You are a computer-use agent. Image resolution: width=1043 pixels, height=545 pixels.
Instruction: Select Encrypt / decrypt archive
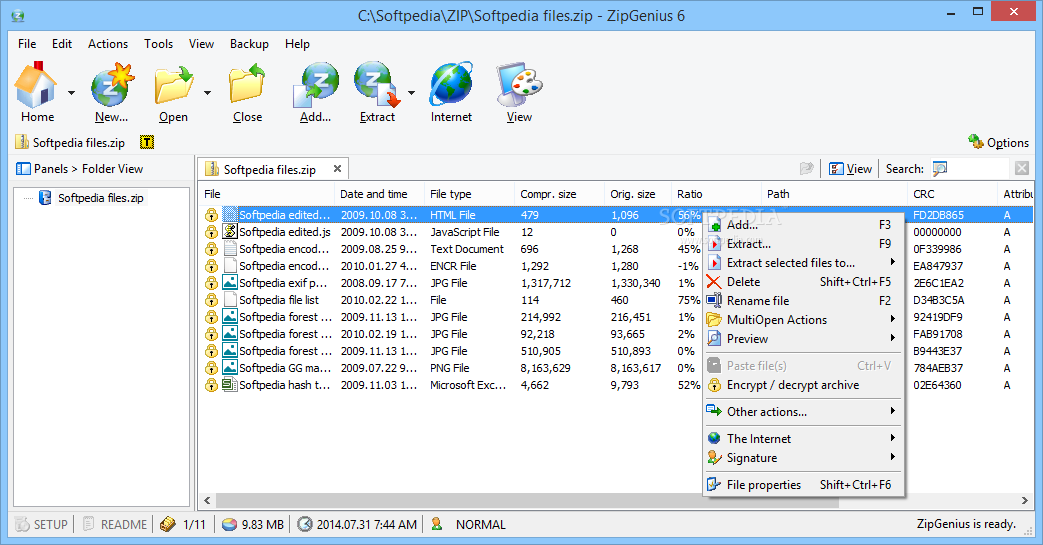pos(802,385)
